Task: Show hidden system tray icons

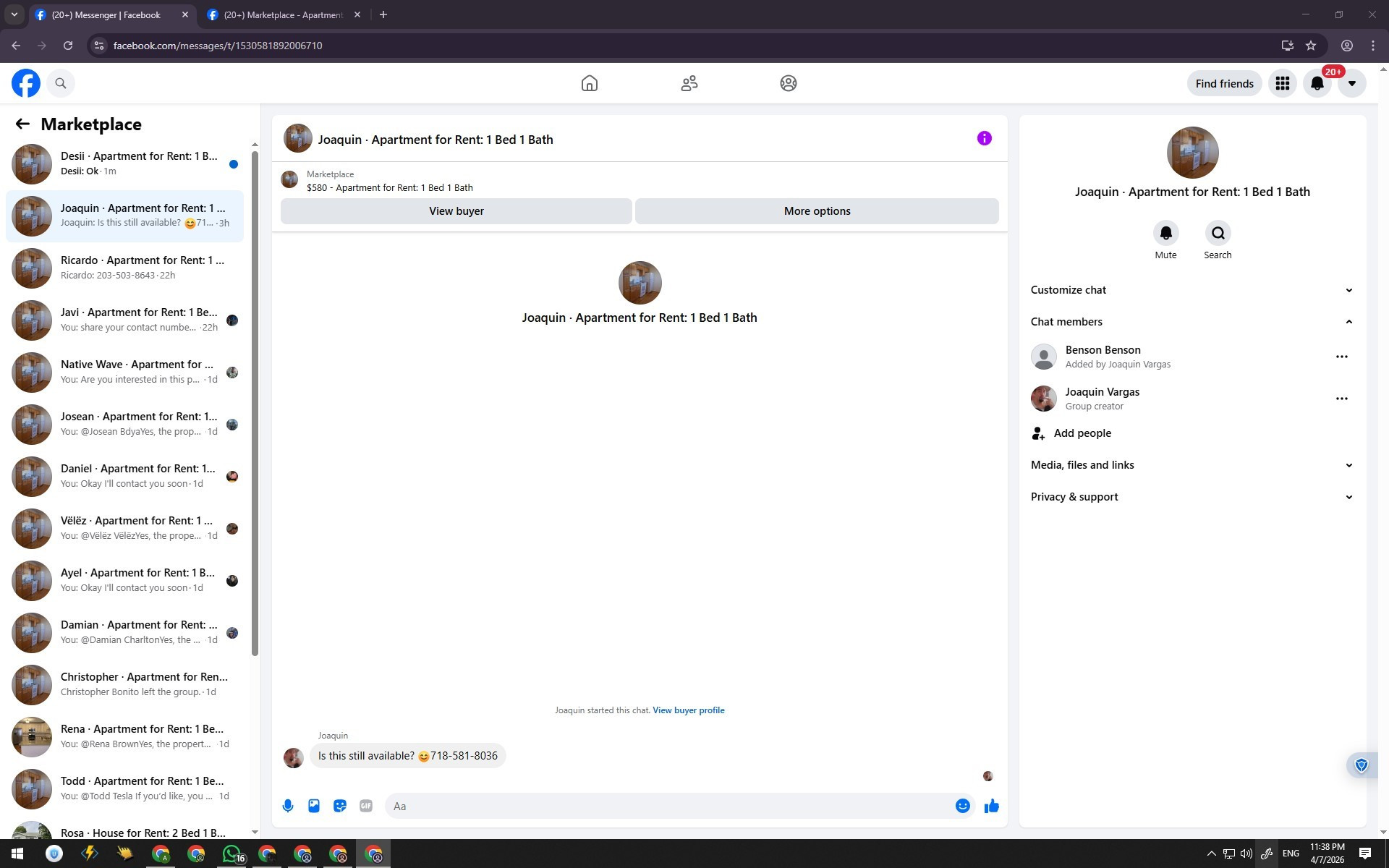Action: tap(1212, 854)
